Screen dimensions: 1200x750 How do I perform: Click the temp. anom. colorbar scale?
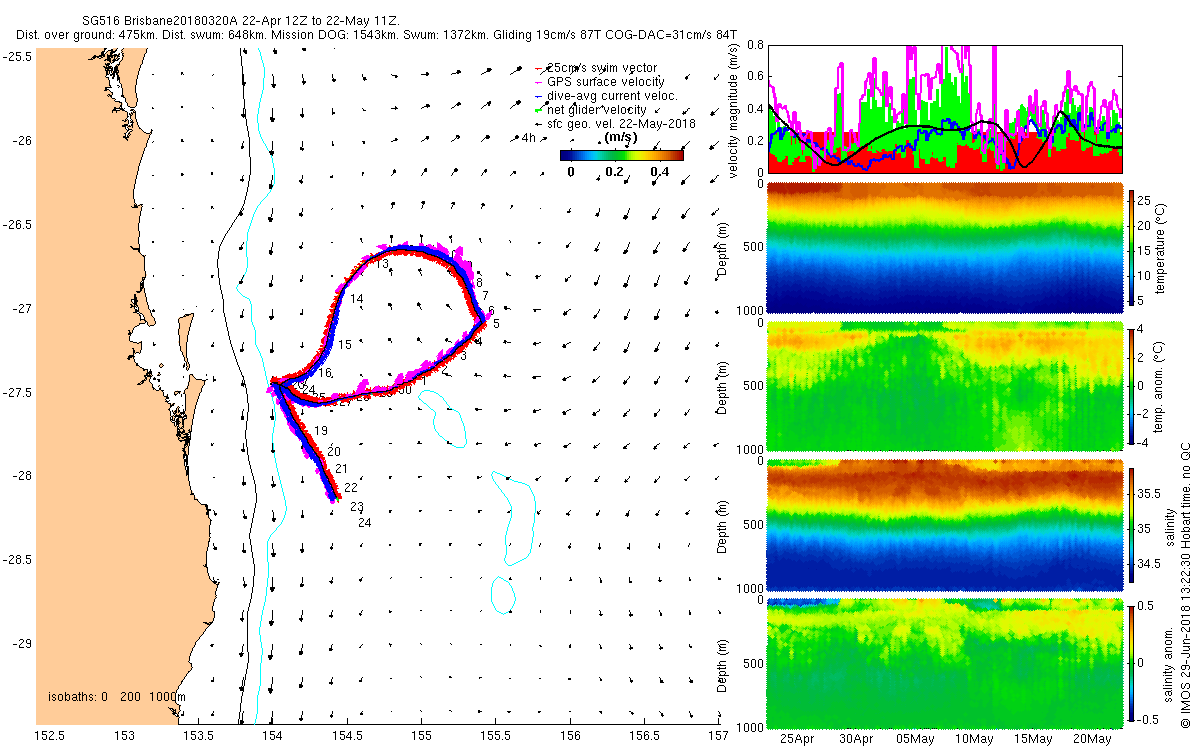[x=1133, y=384]
